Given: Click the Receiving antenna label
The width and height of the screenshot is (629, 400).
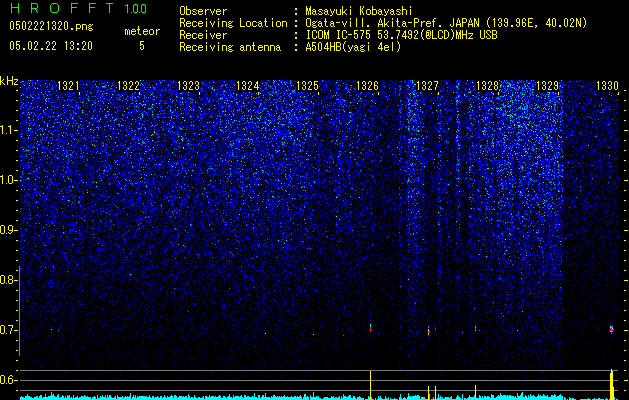Looking at the screenshot, I should click(x=230, y=47).
